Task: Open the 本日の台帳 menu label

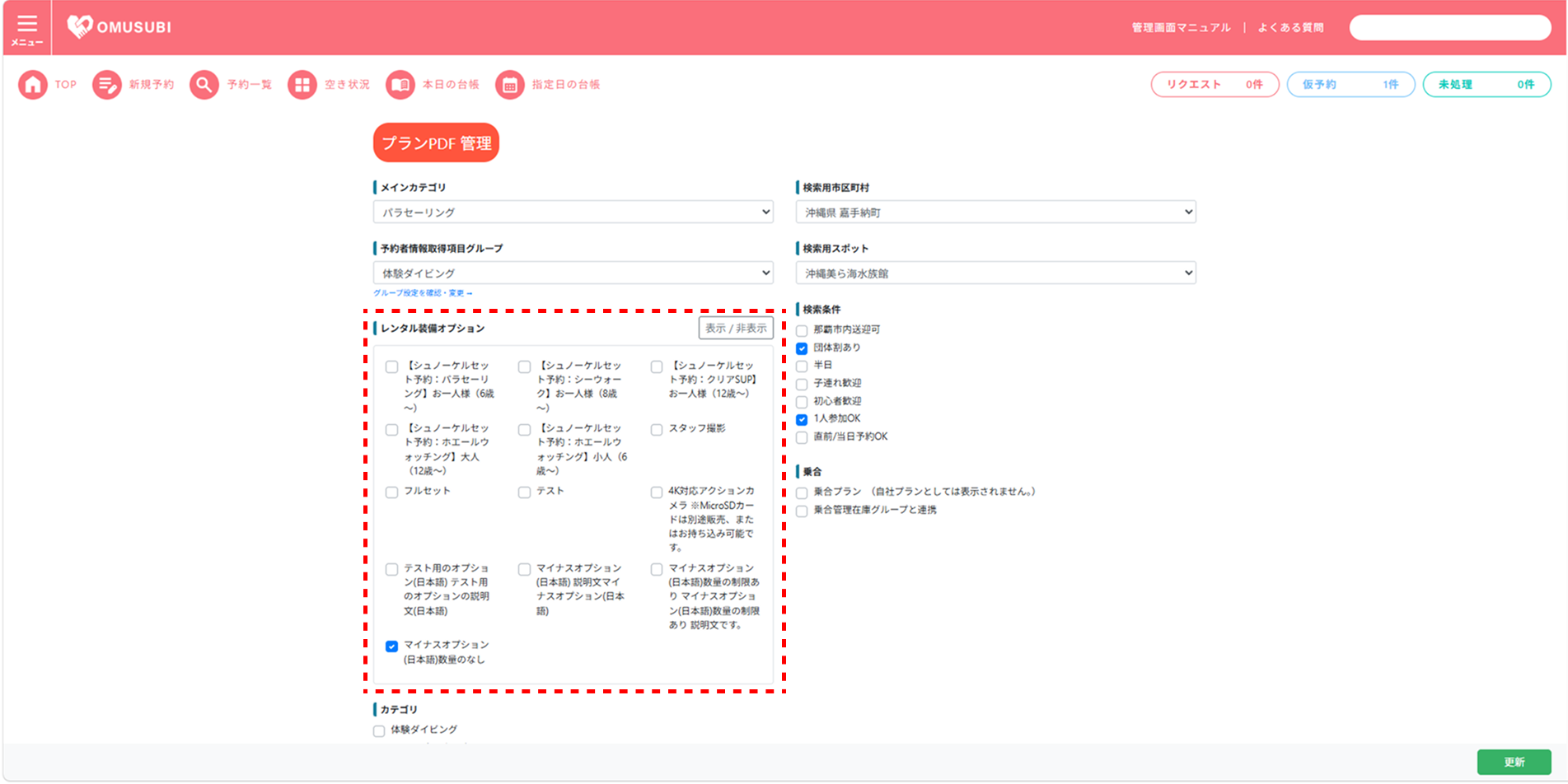Action: 451,85
